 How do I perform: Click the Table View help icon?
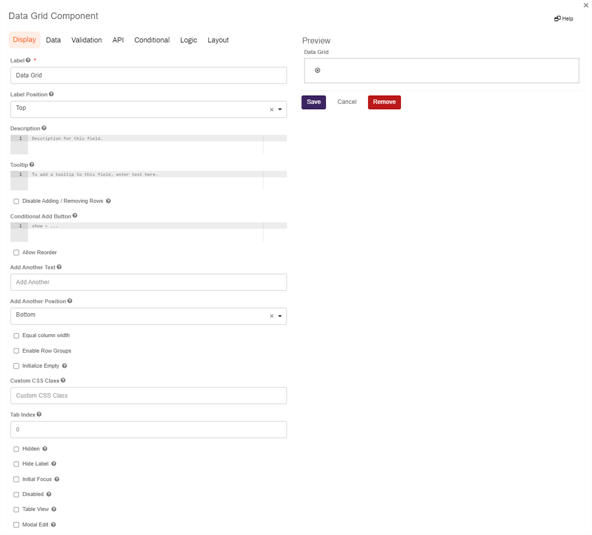[x=54, y=509]
